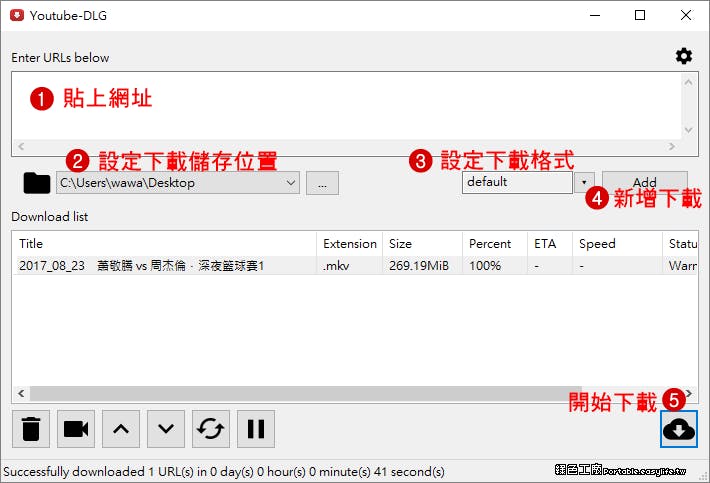710x483 pixels.
Task: Move selected item down with arrow button
Action: point(166,429)
